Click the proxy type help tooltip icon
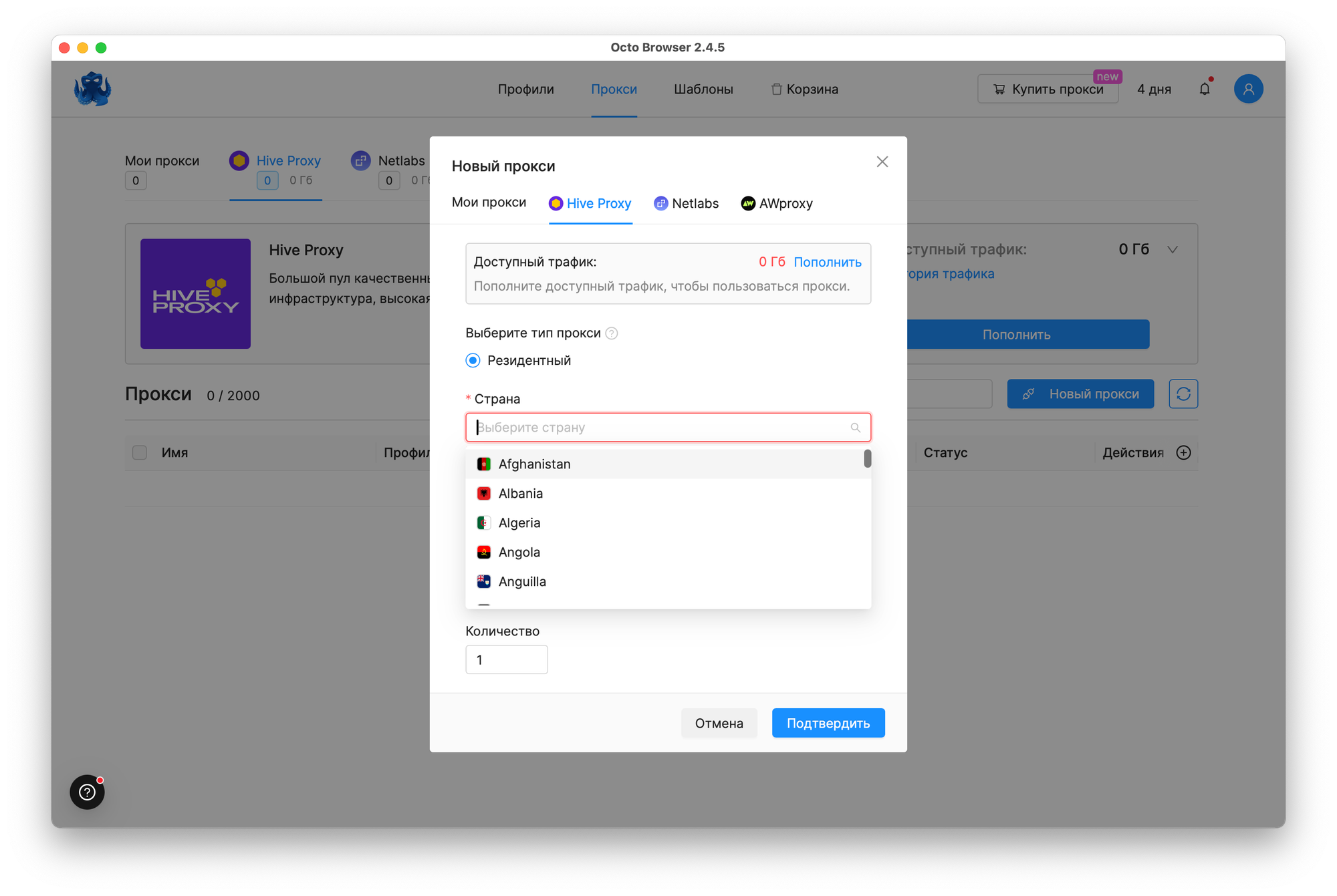 [611, 333]
